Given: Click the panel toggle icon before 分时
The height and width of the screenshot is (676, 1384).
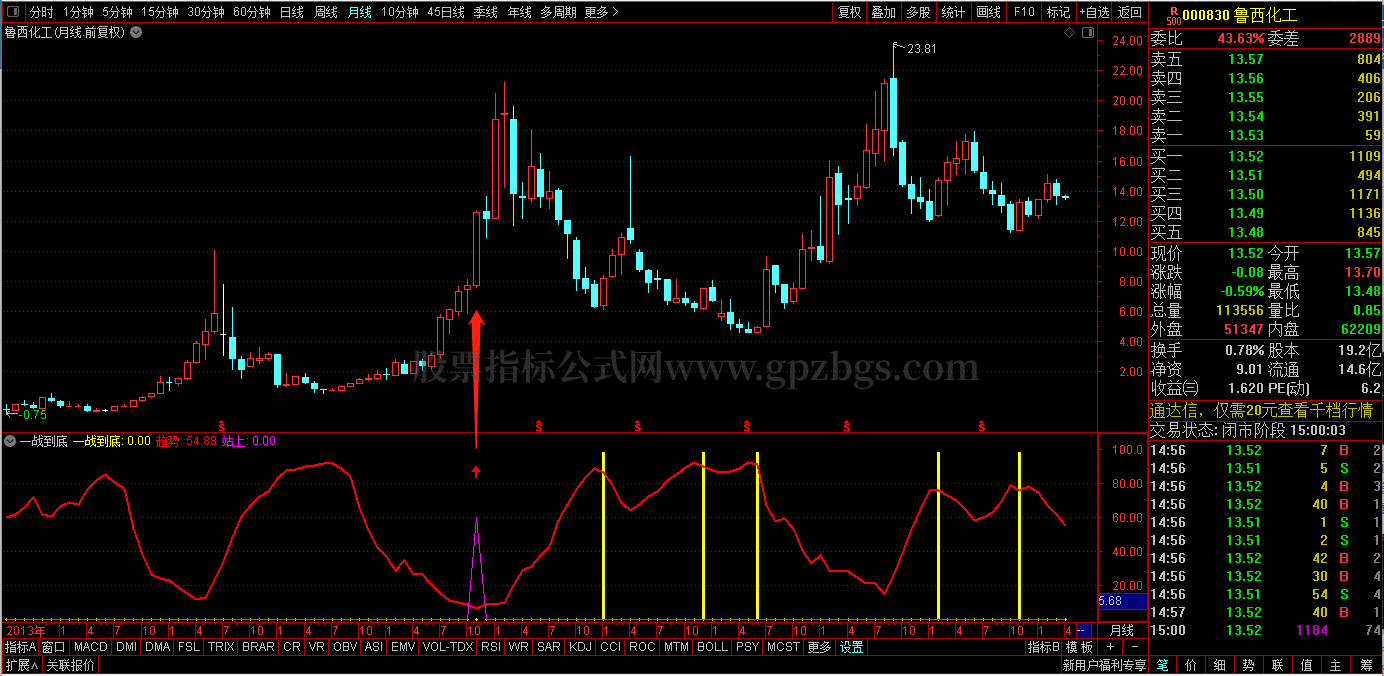Looking at the screenshot, I should point(13,12).
